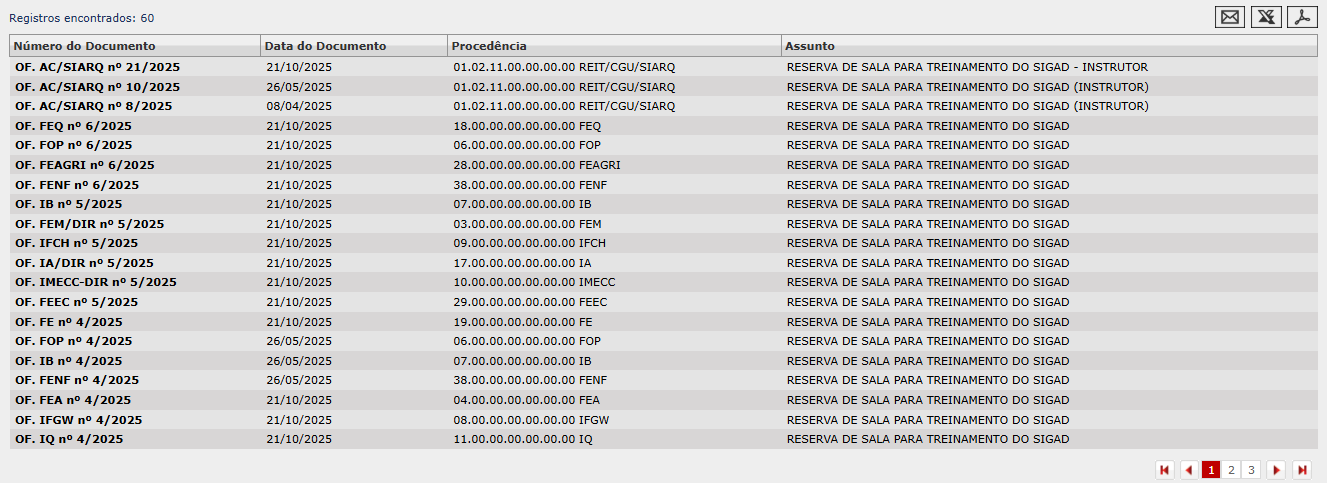Go to next results page arrow
The width and height of the screenshot is (1327, 483).
(1276, 470)
